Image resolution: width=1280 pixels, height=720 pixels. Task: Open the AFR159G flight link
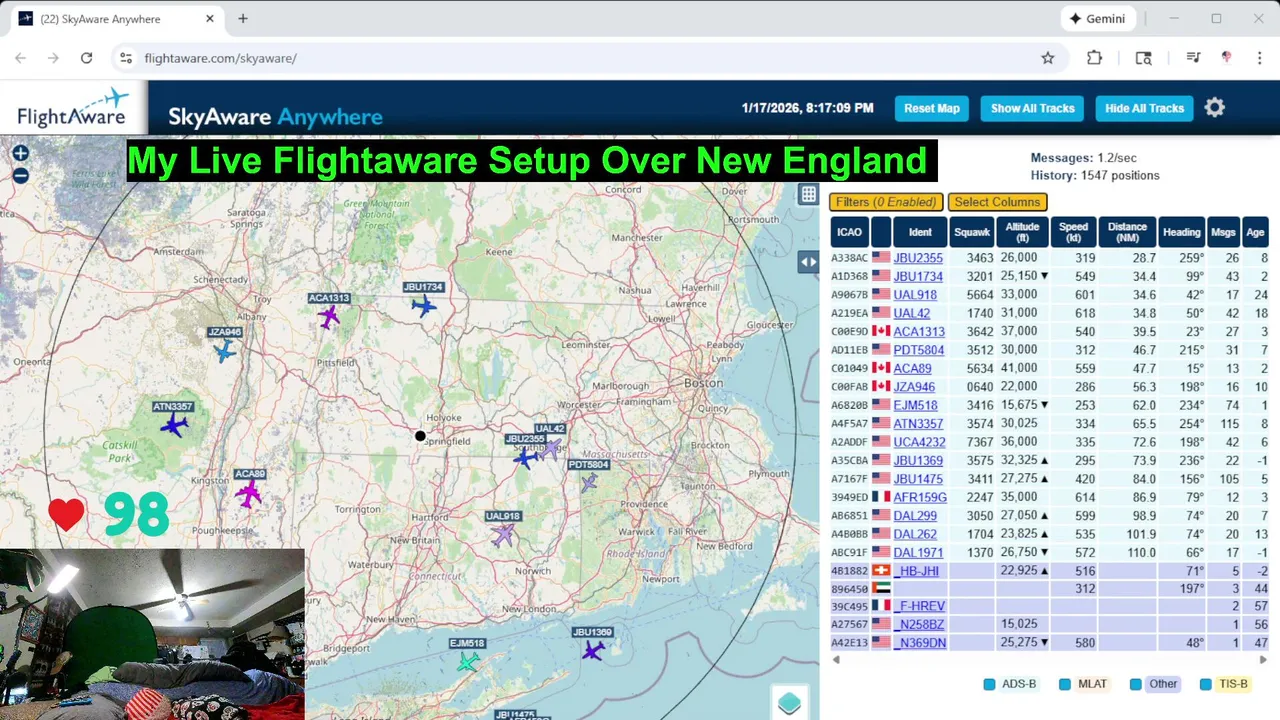point(920,497)
